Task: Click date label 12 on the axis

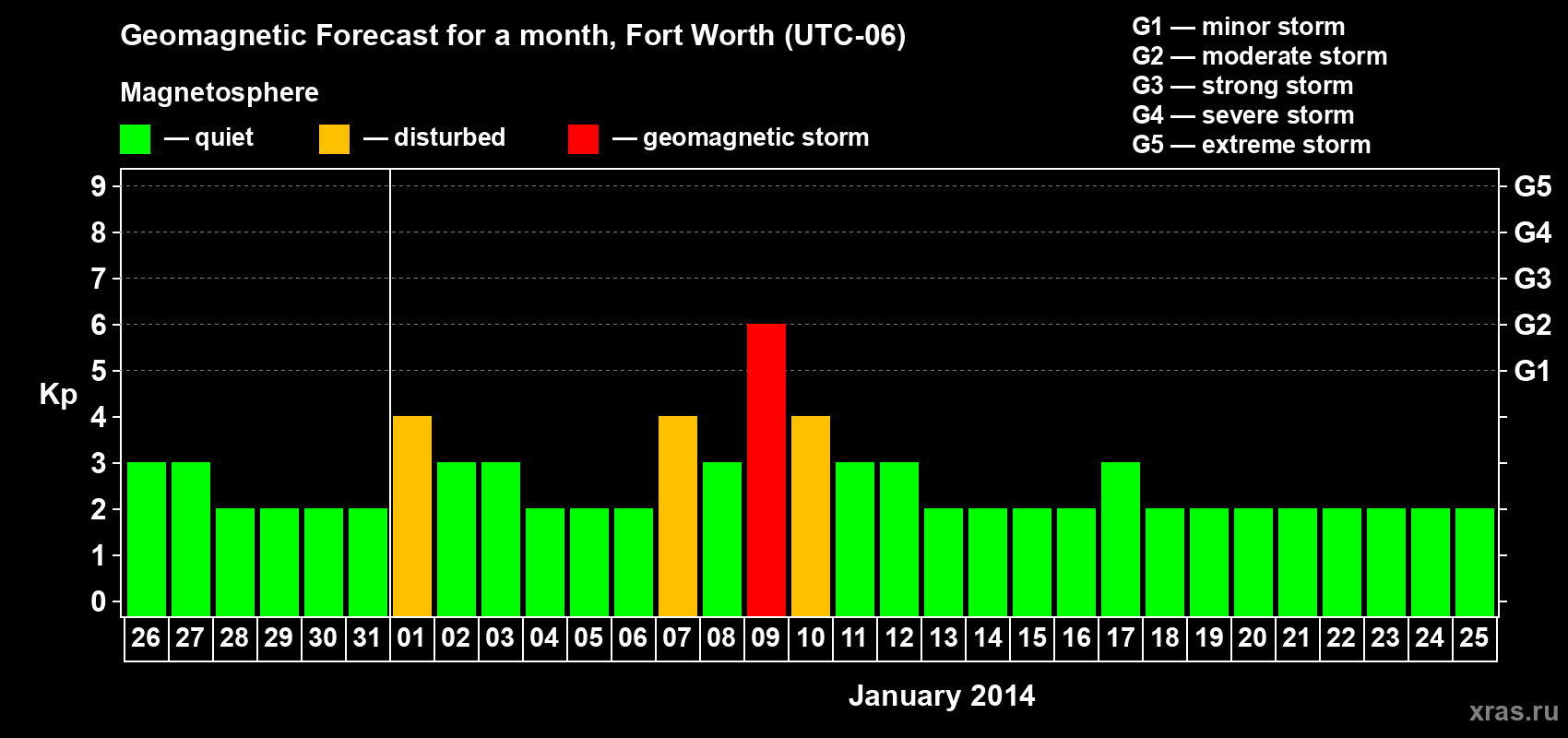Action: [x=898, y=637]
